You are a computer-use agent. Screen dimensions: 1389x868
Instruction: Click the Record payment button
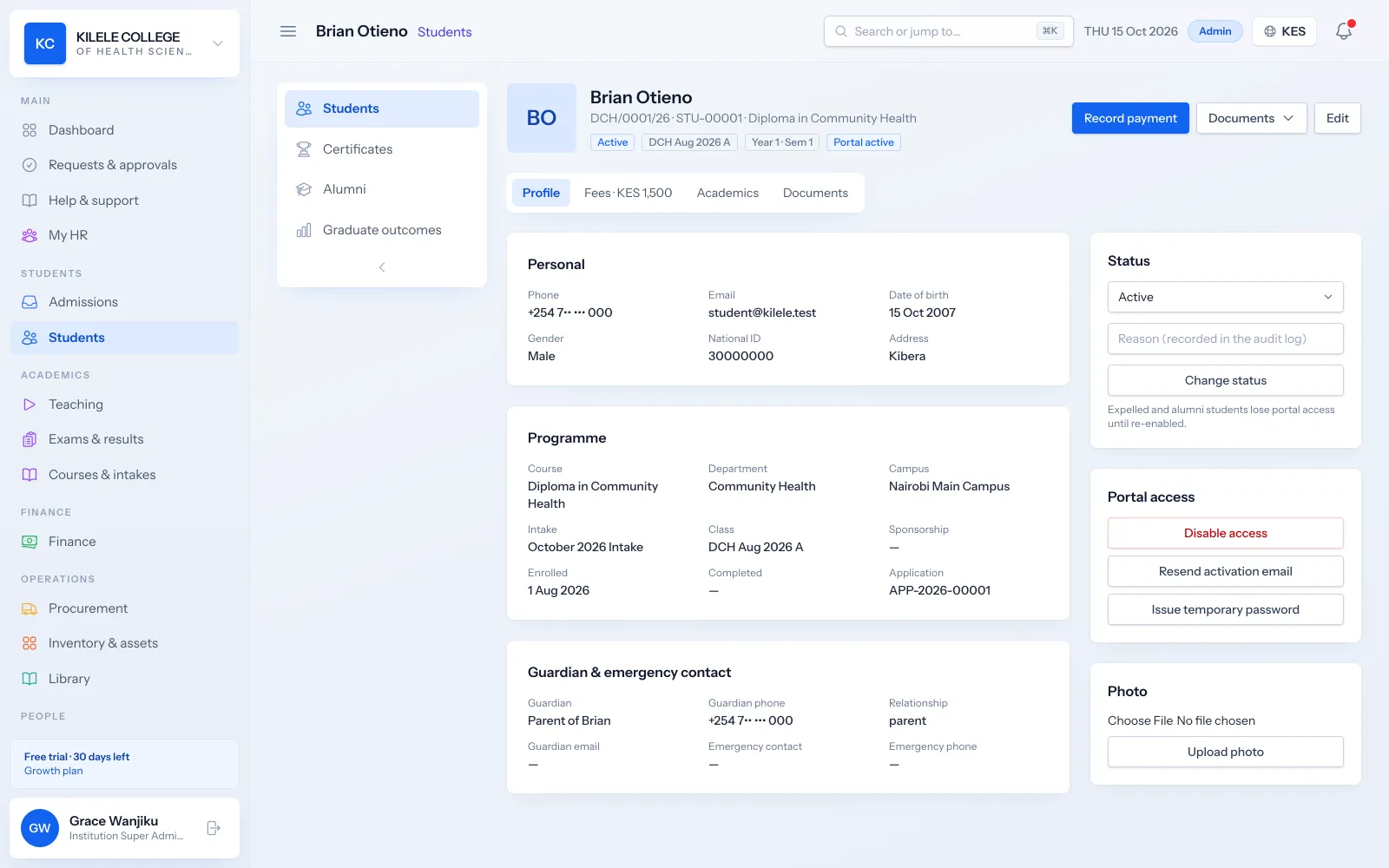1130,118
